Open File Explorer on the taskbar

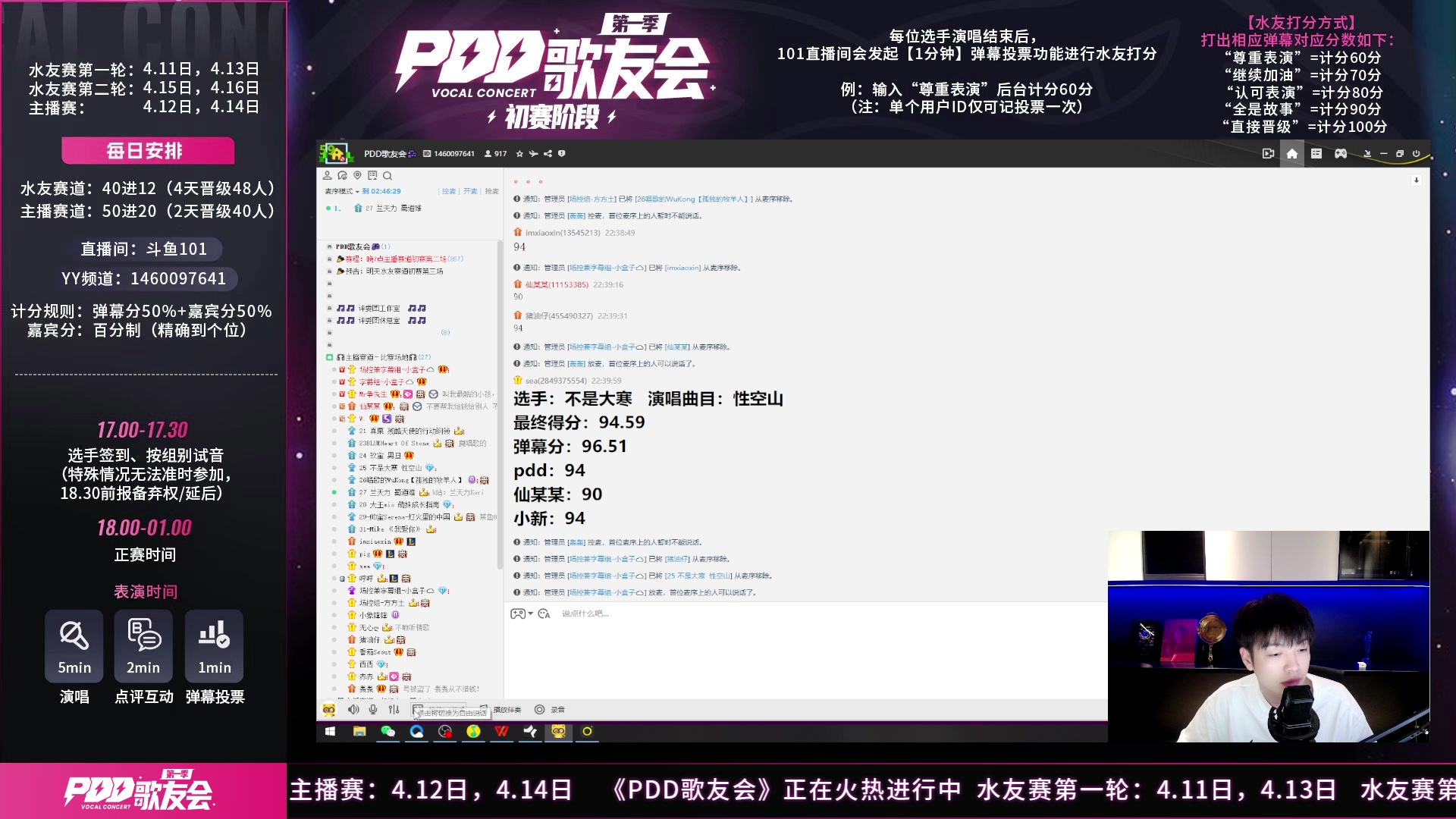tap(359, 732)
